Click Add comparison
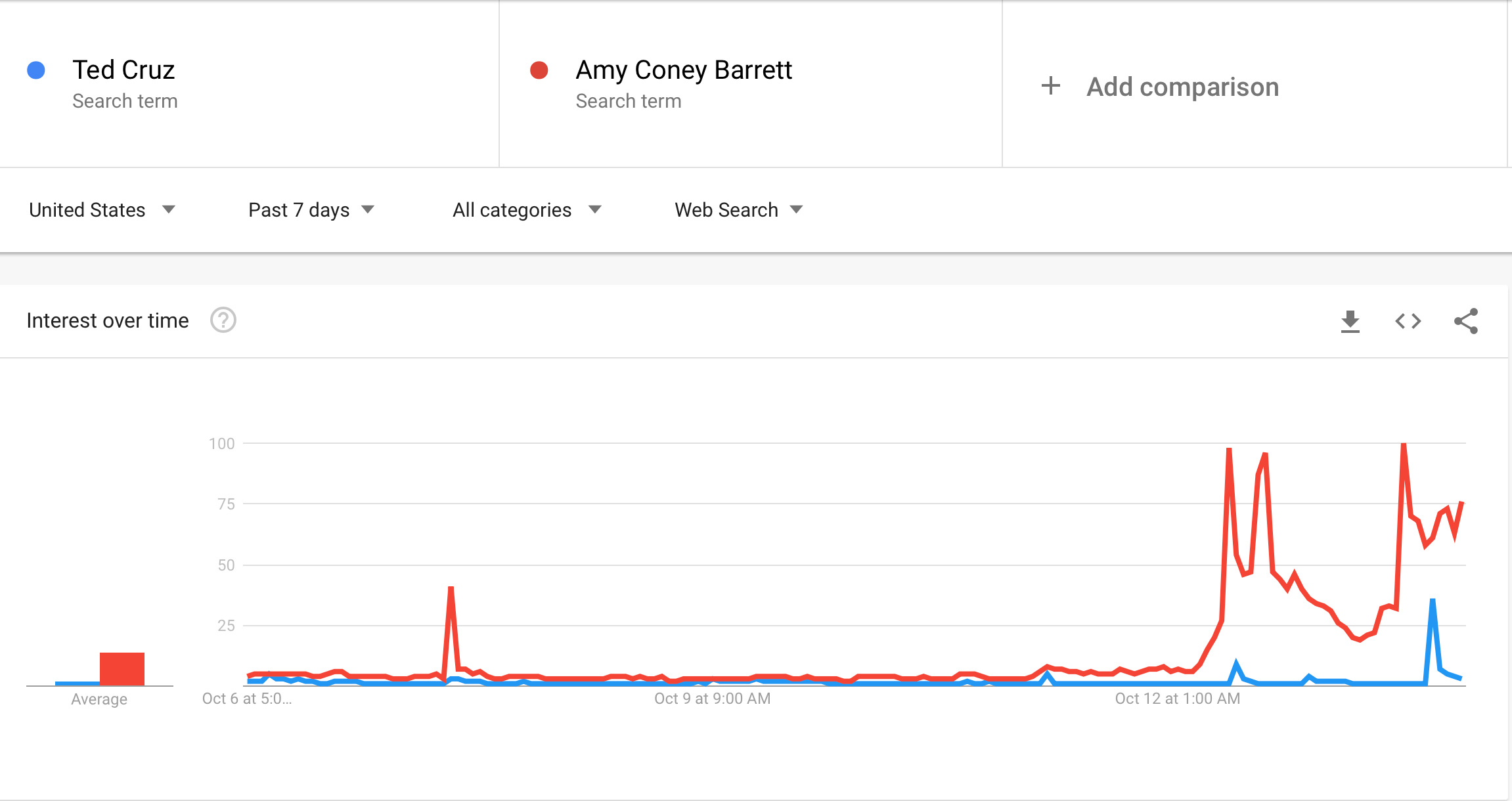Screen dimensions: 1512x801 pos(1182,87)
